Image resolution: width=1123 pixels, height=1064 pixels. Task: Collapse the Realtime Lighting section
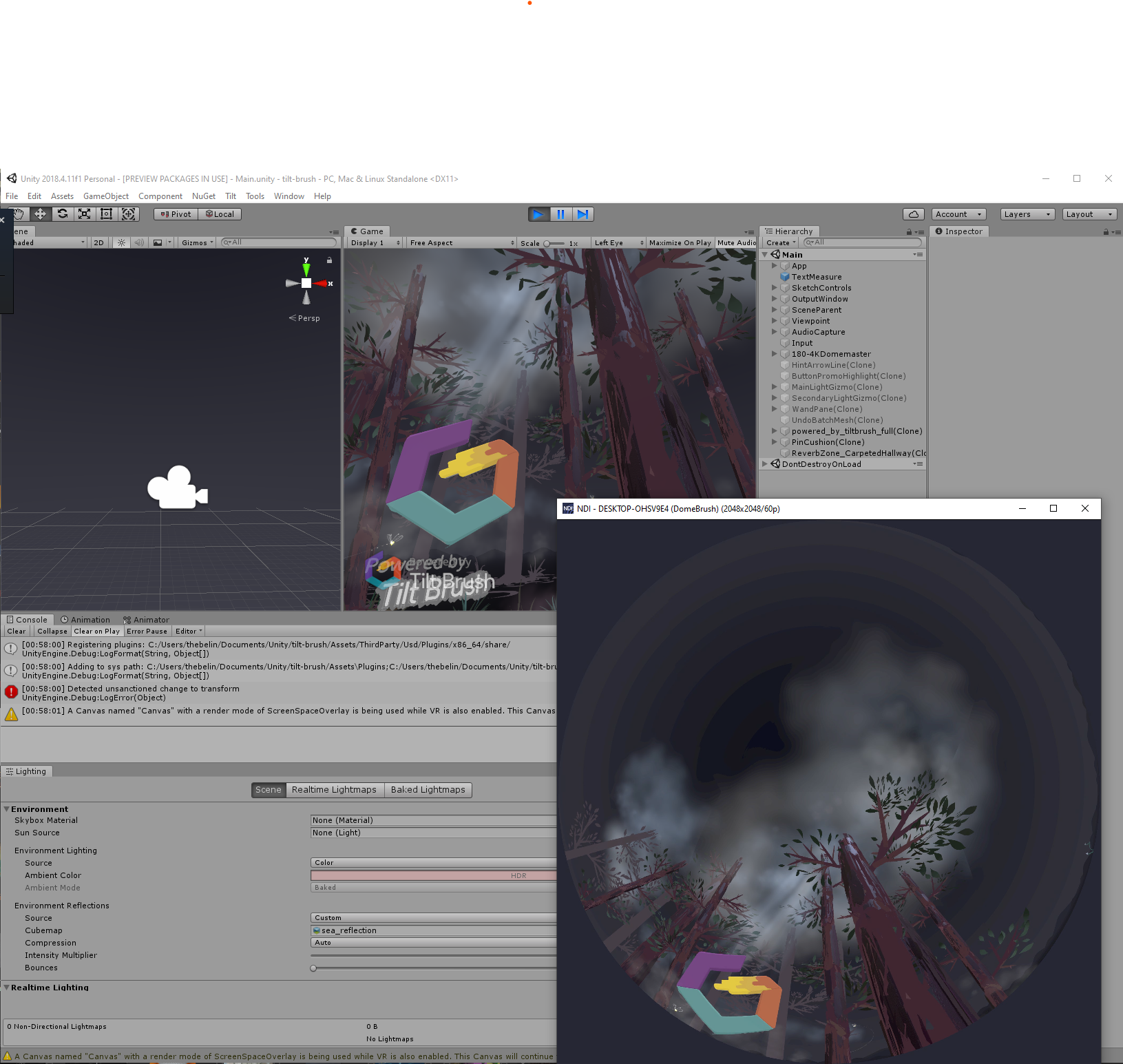(7, 988)
